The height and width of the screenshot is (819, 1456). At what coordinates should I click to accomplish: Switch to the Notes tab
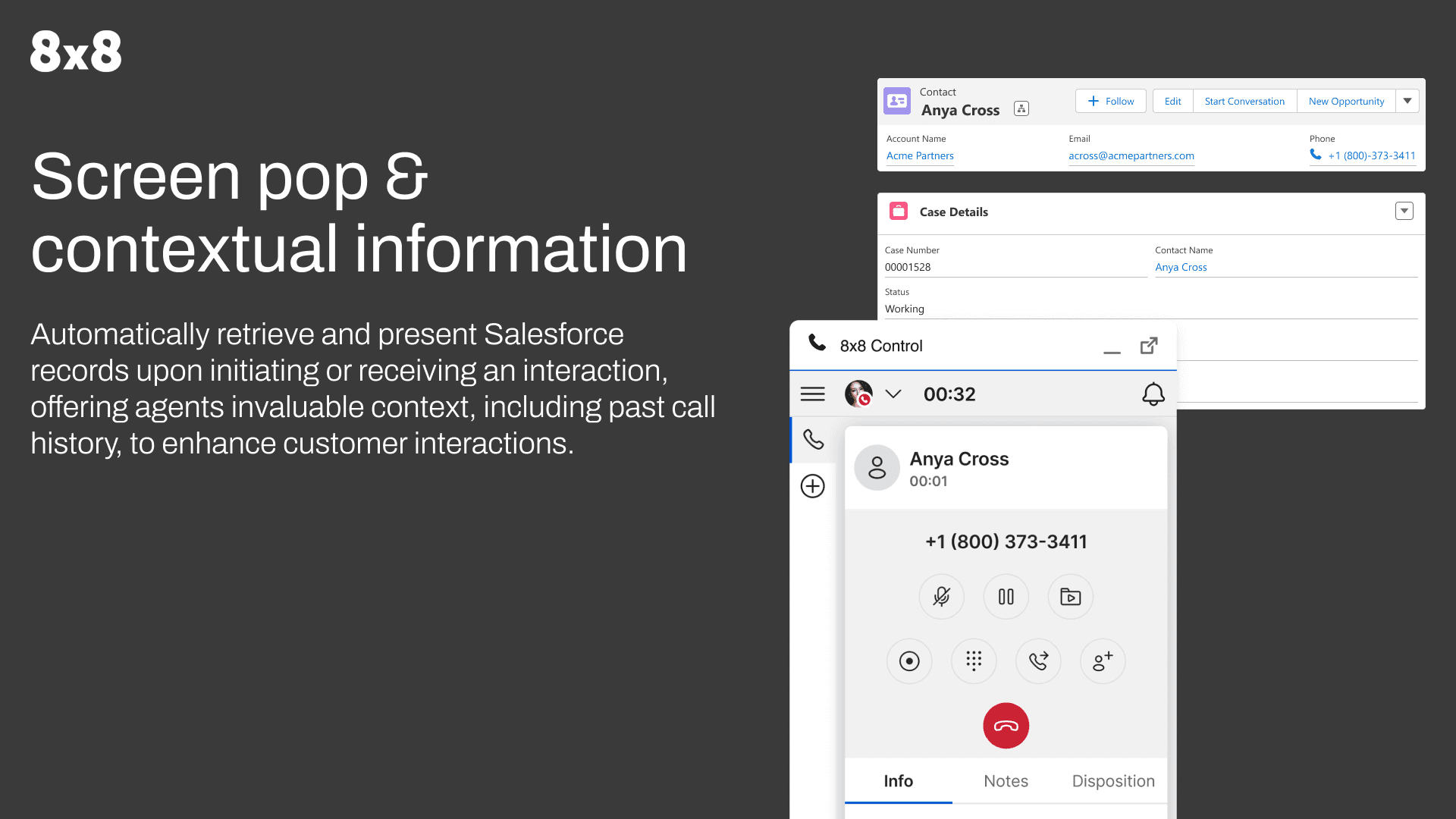click(x=1006, y=781)
